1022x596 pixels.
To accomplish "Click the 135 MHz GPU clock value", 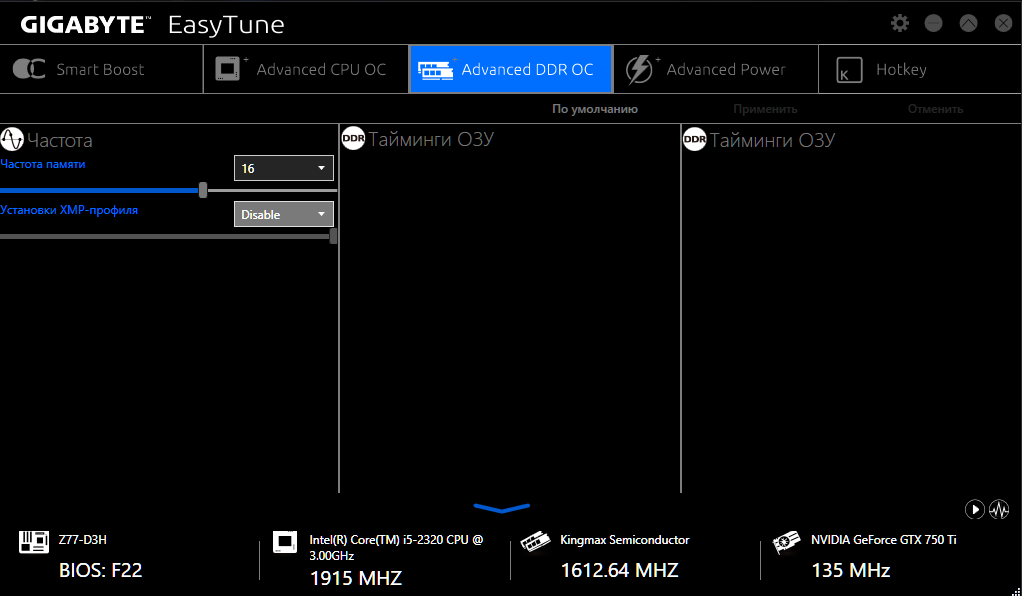I will click(x=851, y=570).
